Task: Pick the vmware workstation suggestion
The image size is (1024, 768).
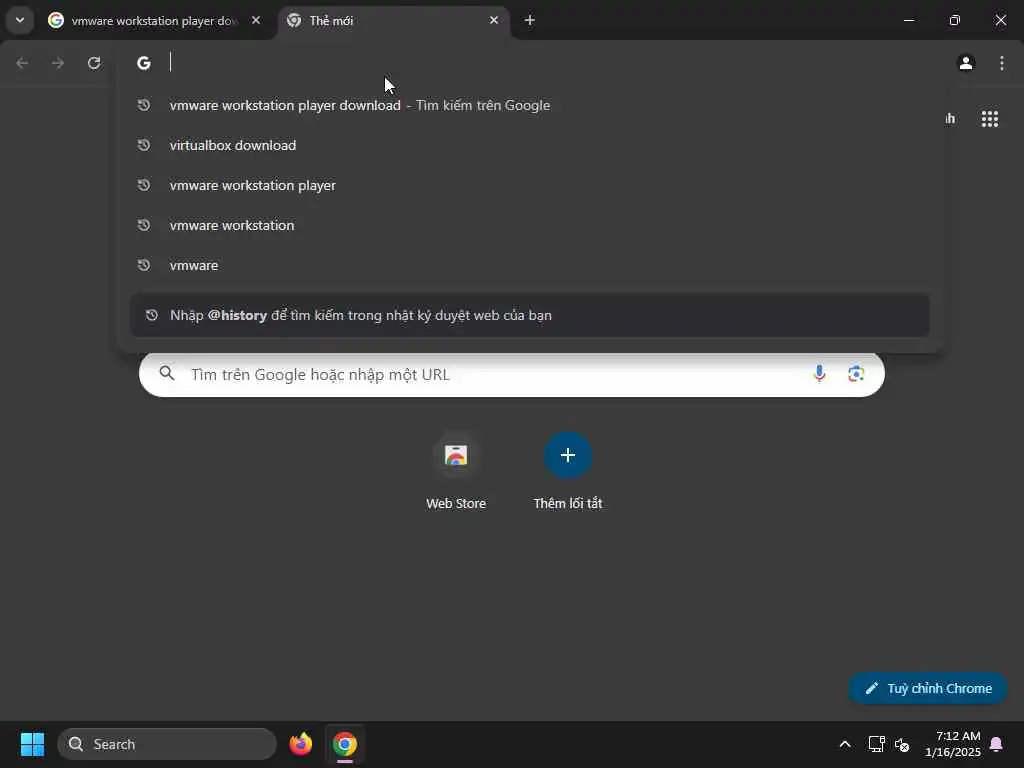Action: click(530, 225)
